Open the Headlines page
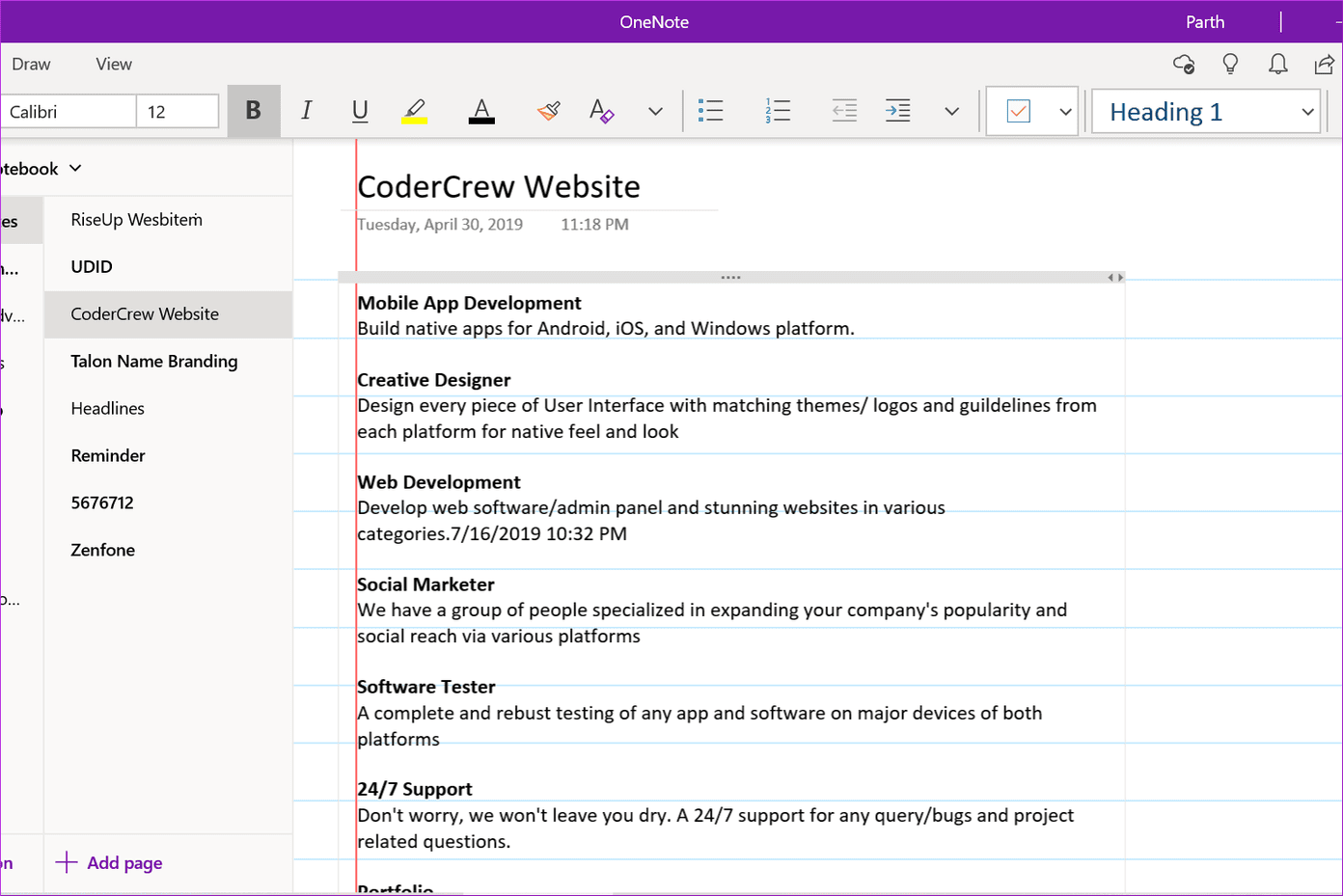The height and width of the screenshot is (896, 1343). [x=168, y=409]
